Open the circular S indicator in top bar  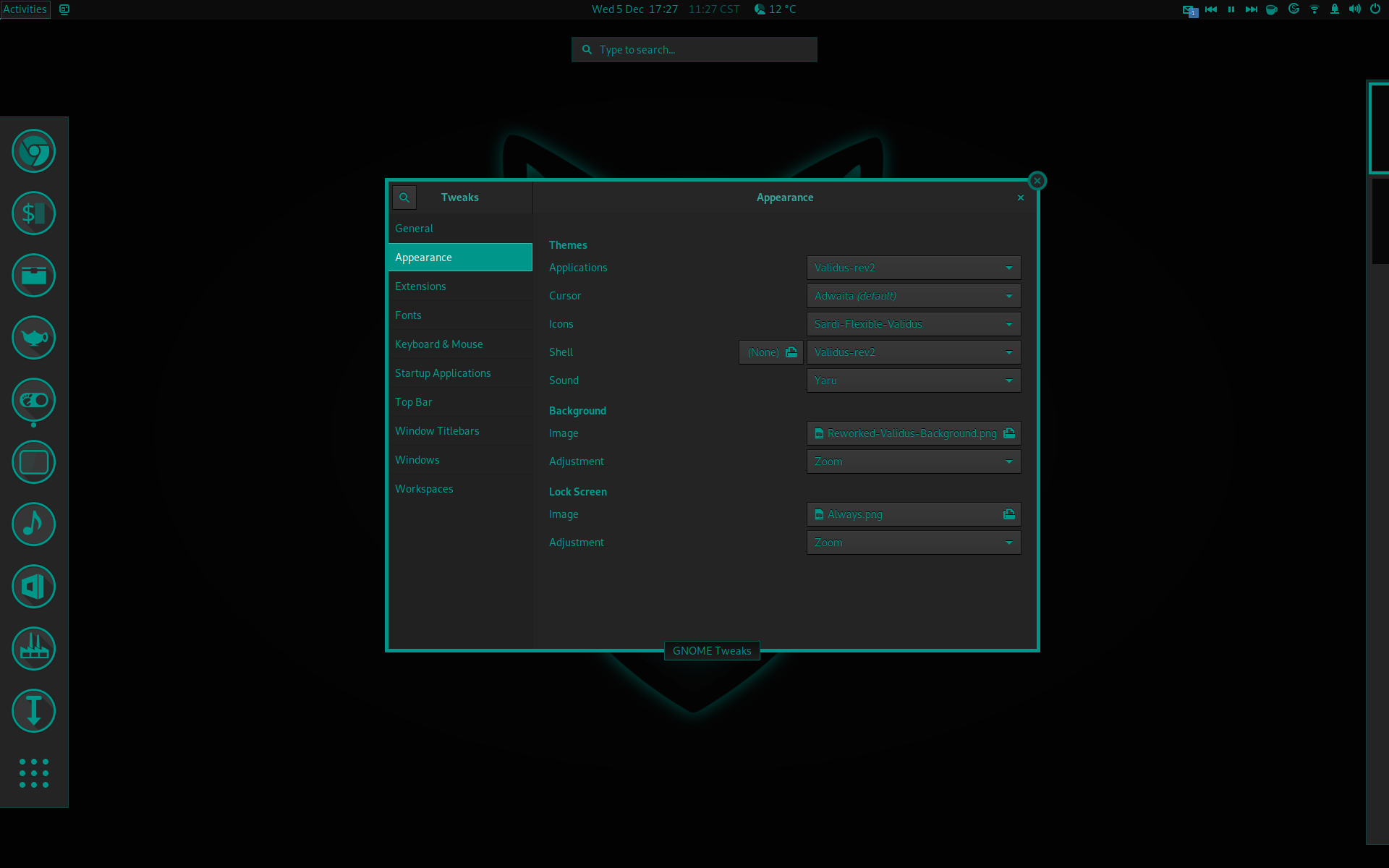pos(1294,9)
